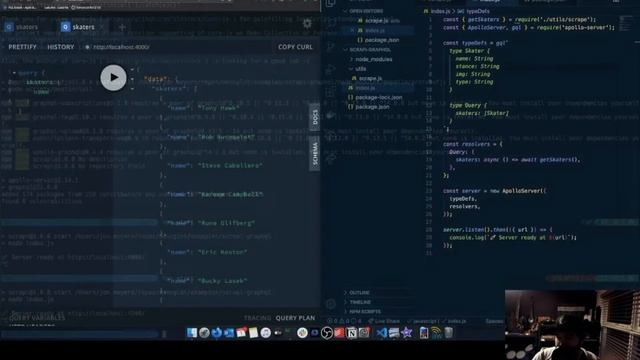
Task: Open scrape.js inside utils folder
Action: 367,78
